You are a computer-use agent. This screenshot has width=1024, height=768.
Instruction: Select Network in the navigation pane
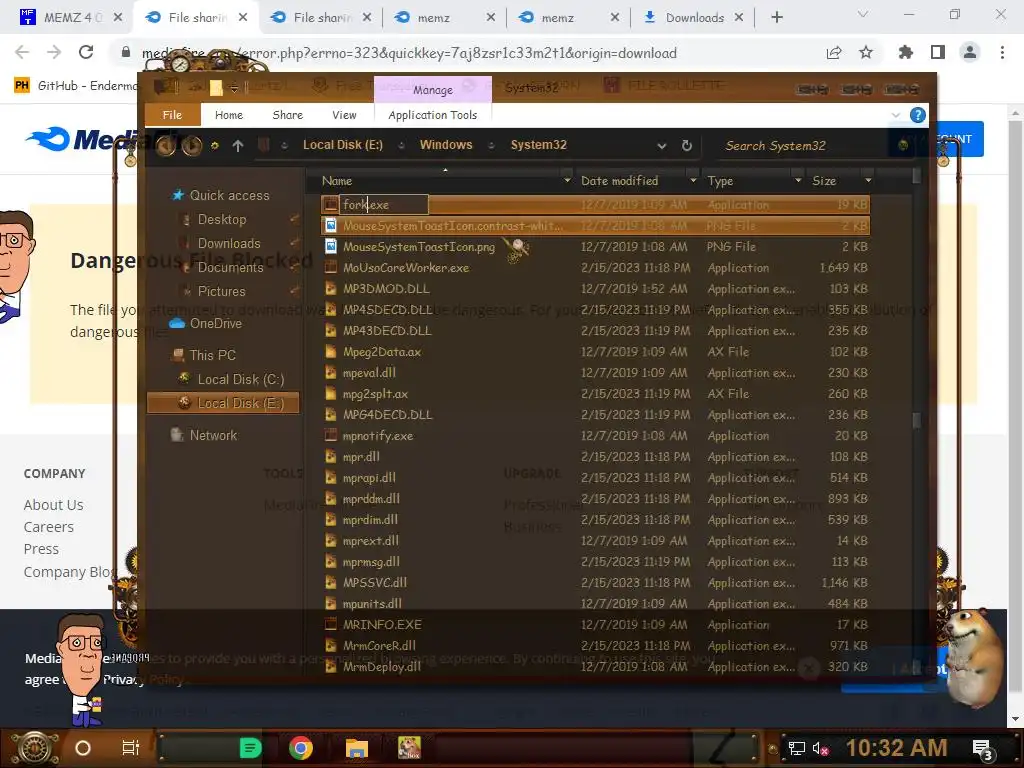[x=213, y=435]
